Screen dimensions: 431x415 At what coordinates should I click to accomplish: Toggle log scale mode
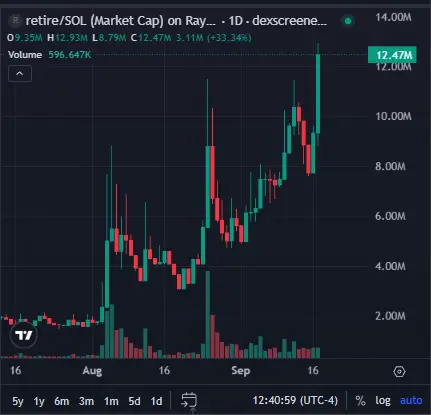pyautogui.click(x=383, y=400)
